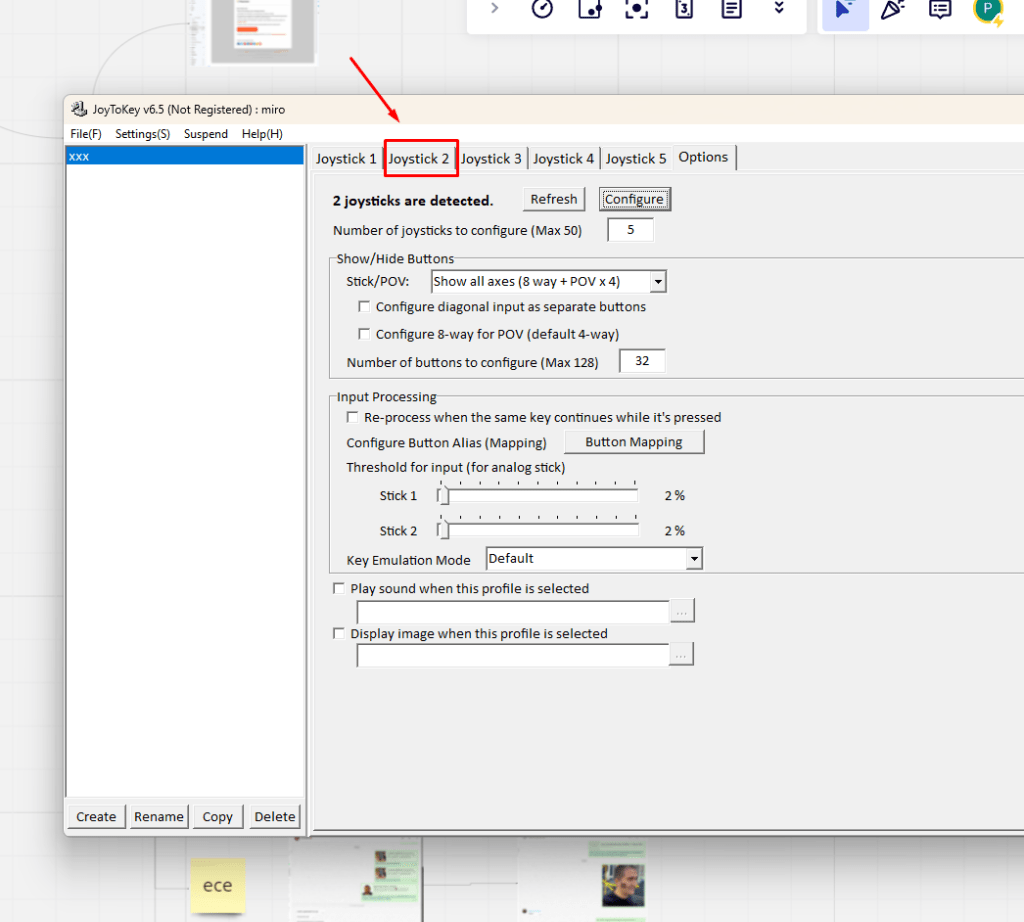Expand more Miro tools with double chevron

[779, 7]
